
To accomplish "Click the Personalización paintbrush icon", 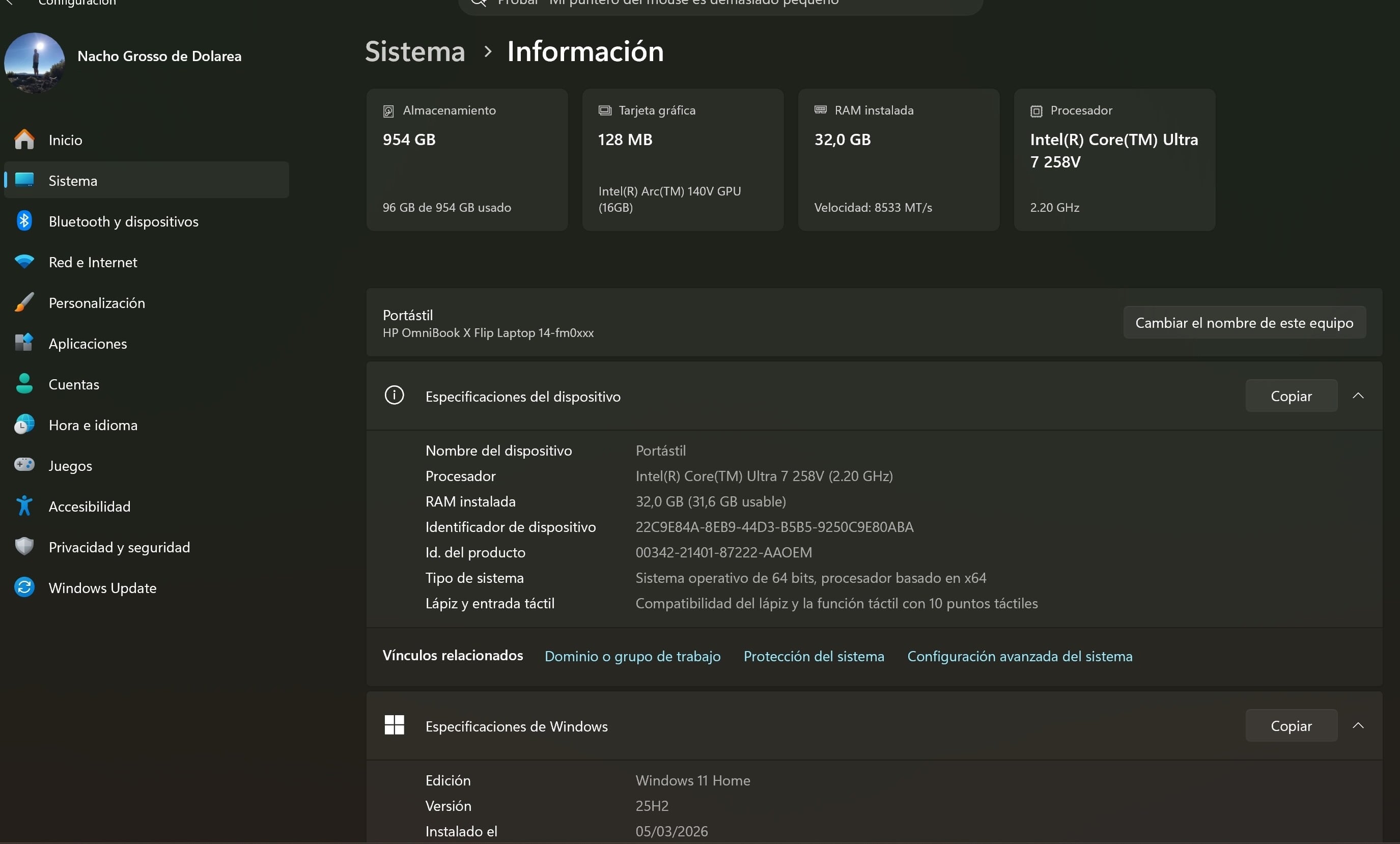I will tap(24, 302).
